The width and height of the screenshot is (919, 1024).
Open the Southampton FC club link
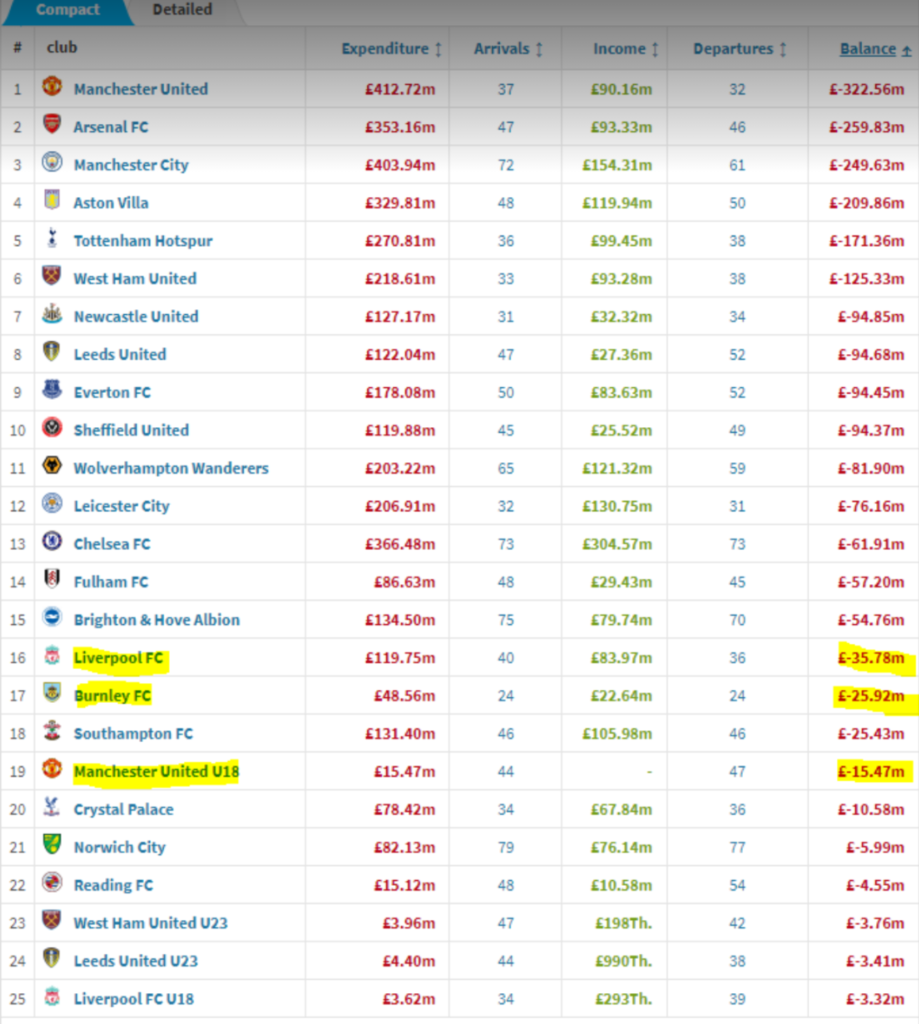click(133, 733)
